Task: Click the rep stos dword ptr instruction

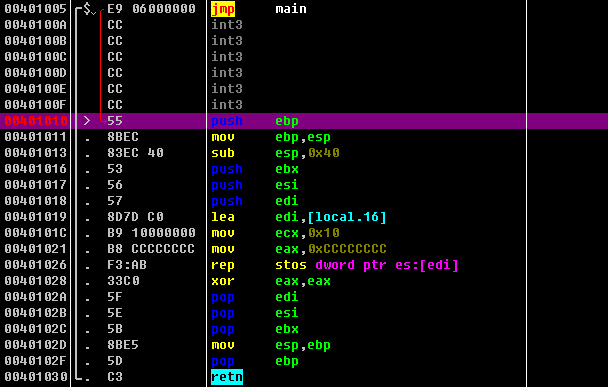Action: click(335, 265)
